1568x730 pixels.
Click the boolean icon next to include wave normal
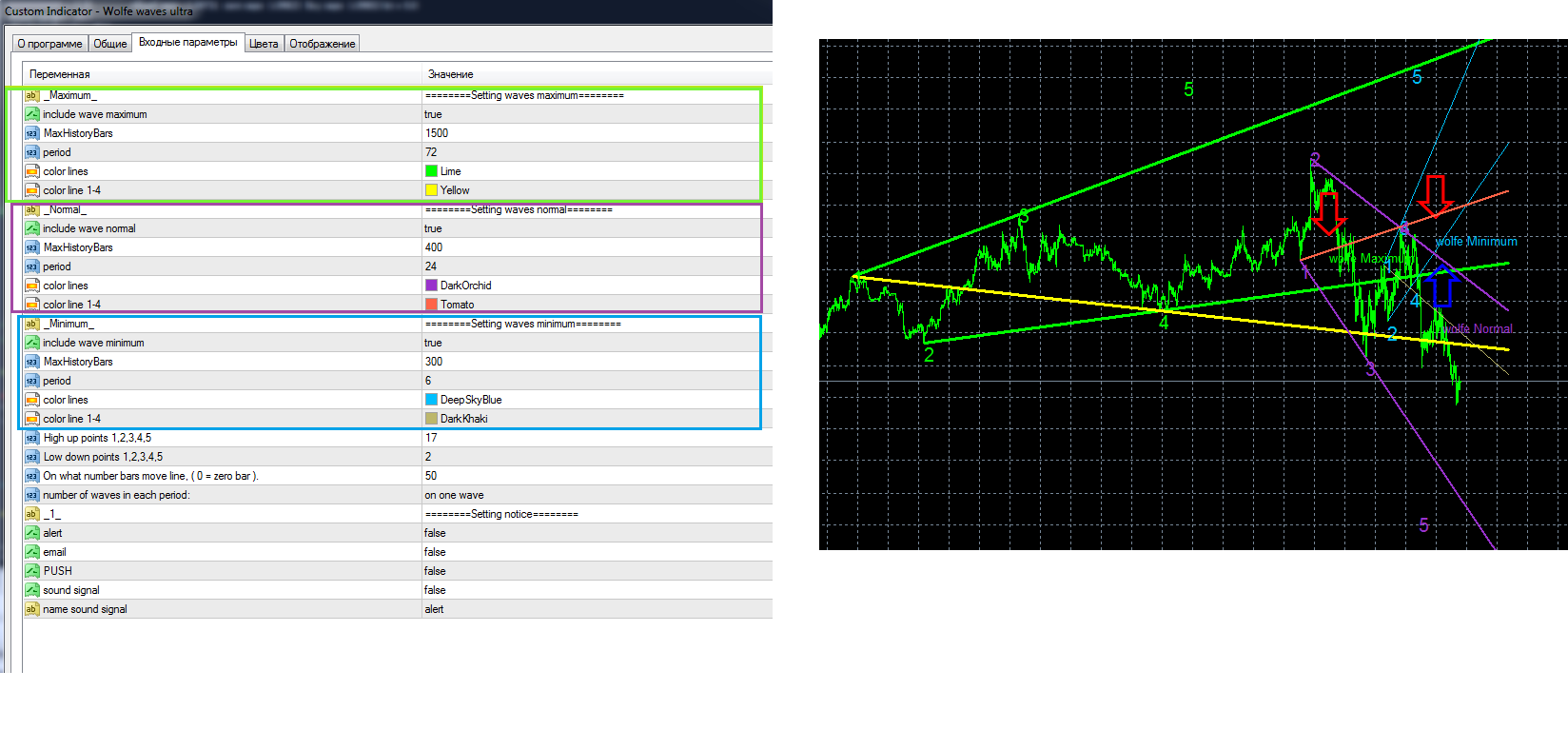31,228
